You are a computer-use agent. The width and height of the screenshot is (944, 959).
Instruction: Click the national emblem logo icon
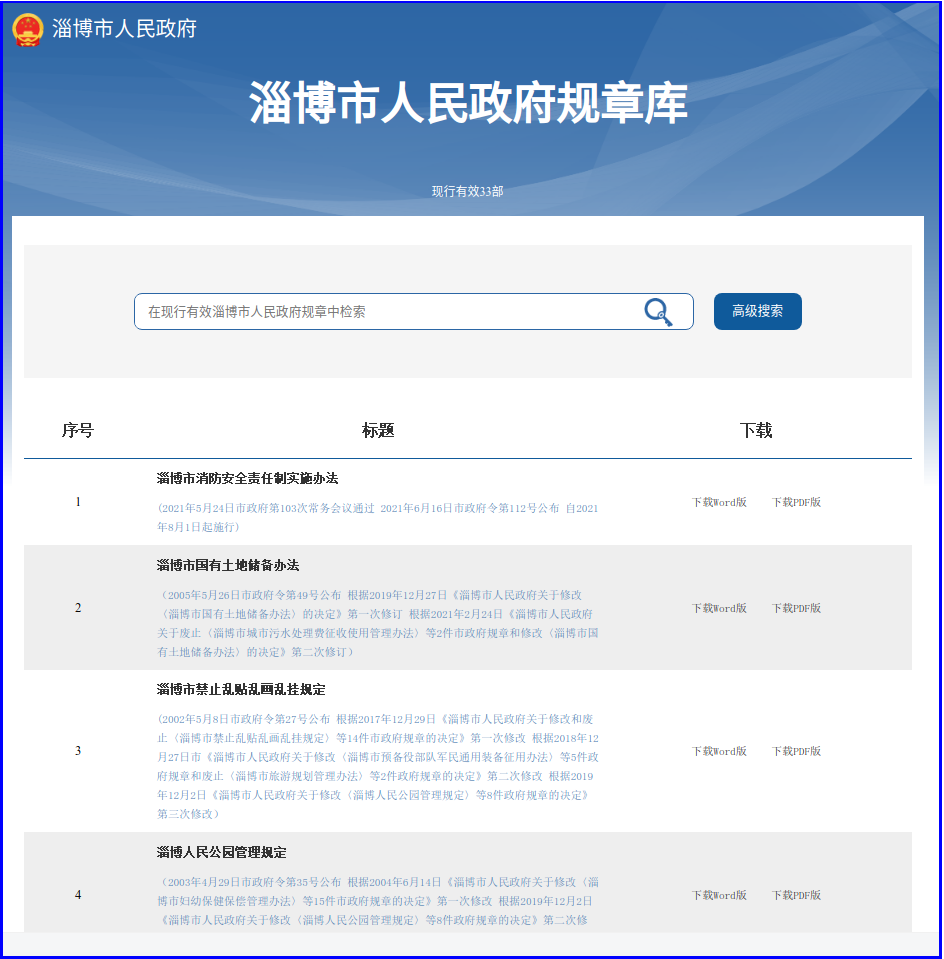coord(27,29)
